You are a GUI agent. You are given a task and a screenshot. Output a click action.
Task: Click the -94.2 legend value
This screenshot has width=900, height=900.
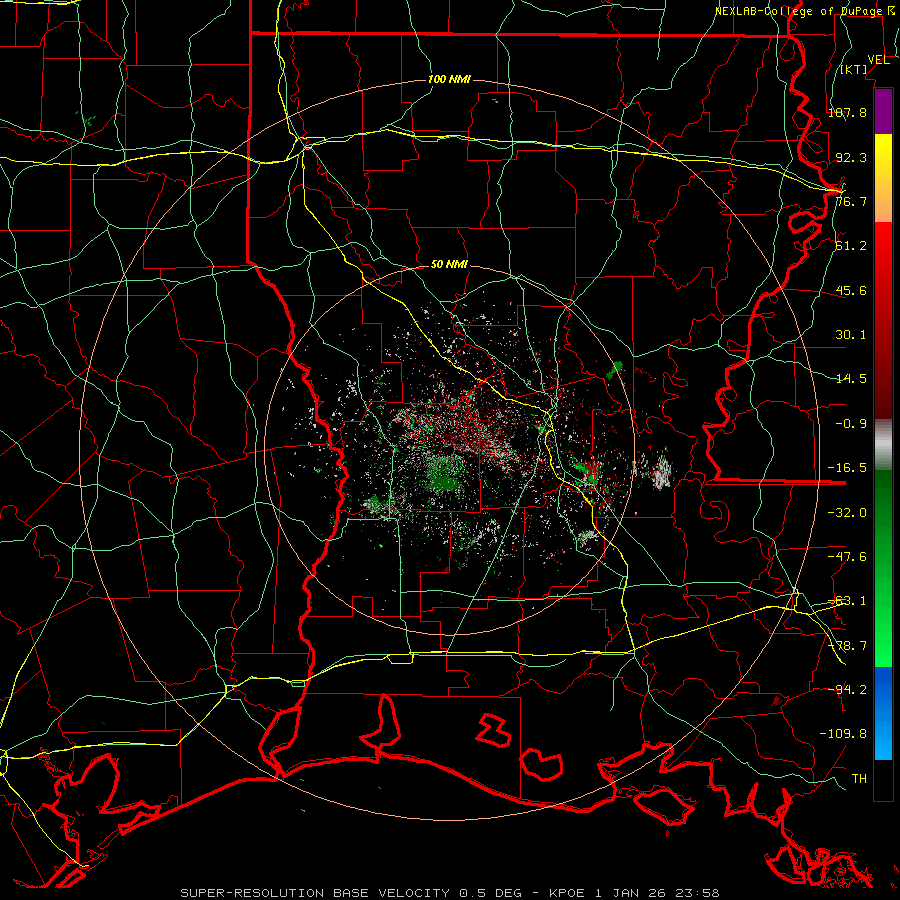847,690
